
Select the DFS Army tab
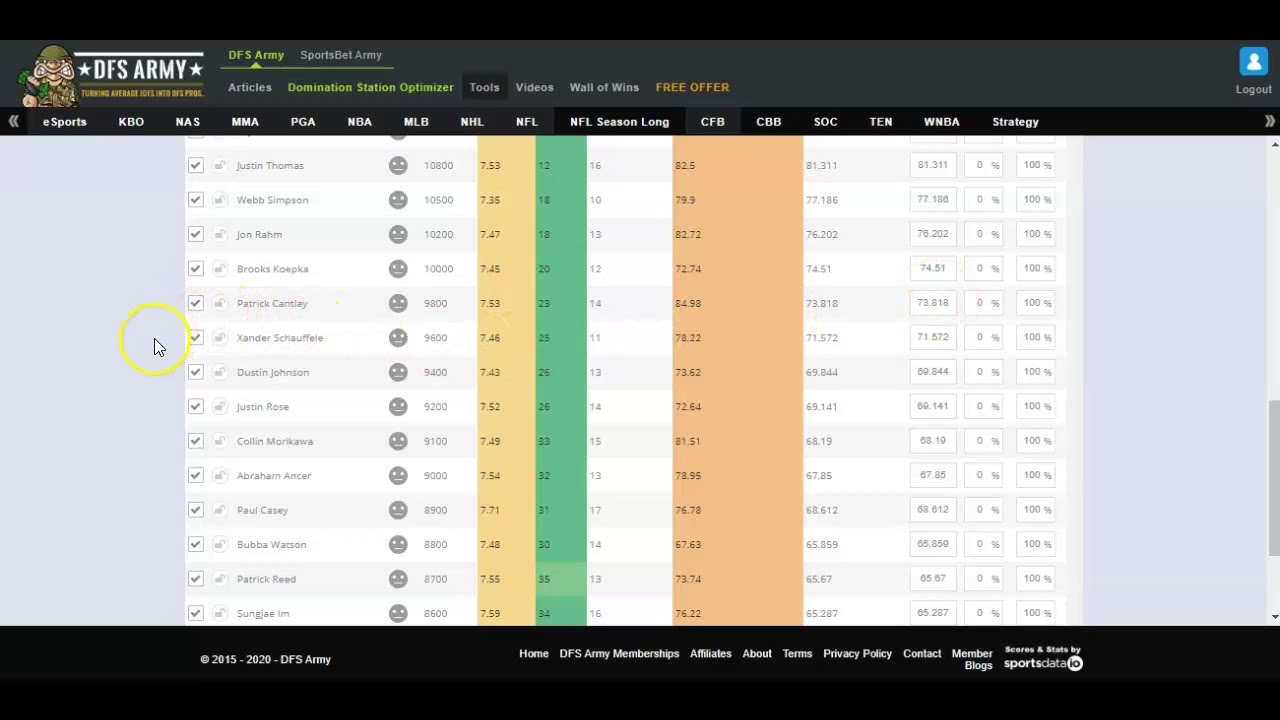256,55
